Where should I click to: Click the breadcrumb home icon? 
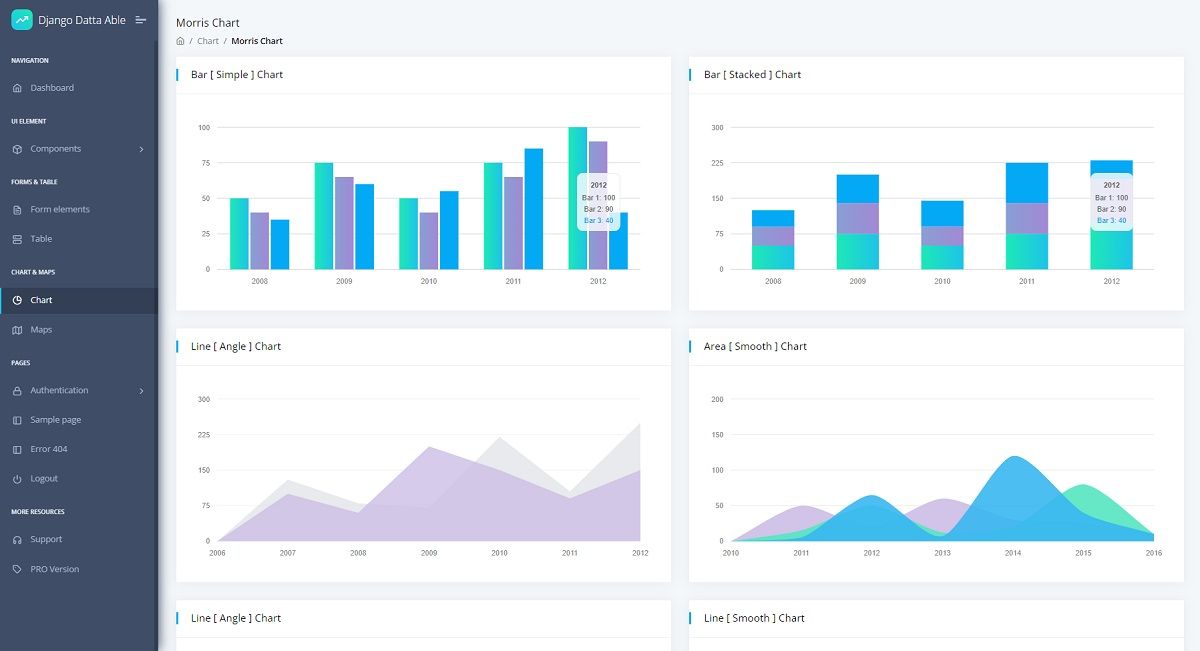(180, 41)
